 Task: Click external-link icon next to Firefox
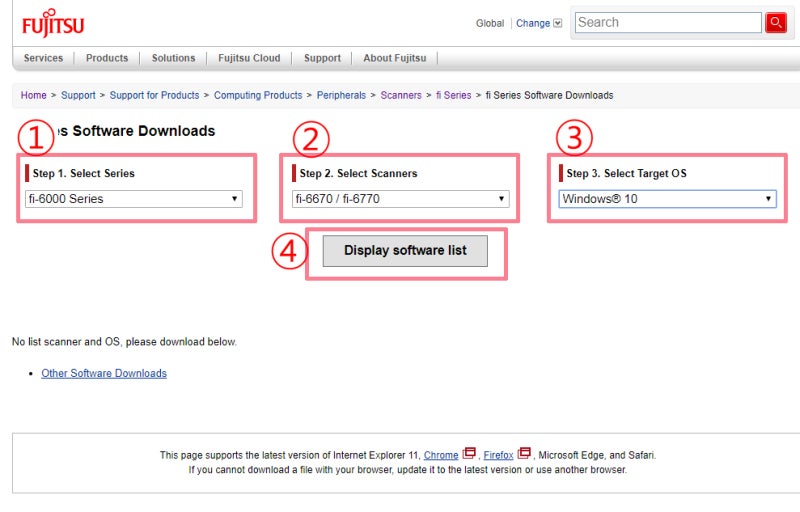[524, 455]
